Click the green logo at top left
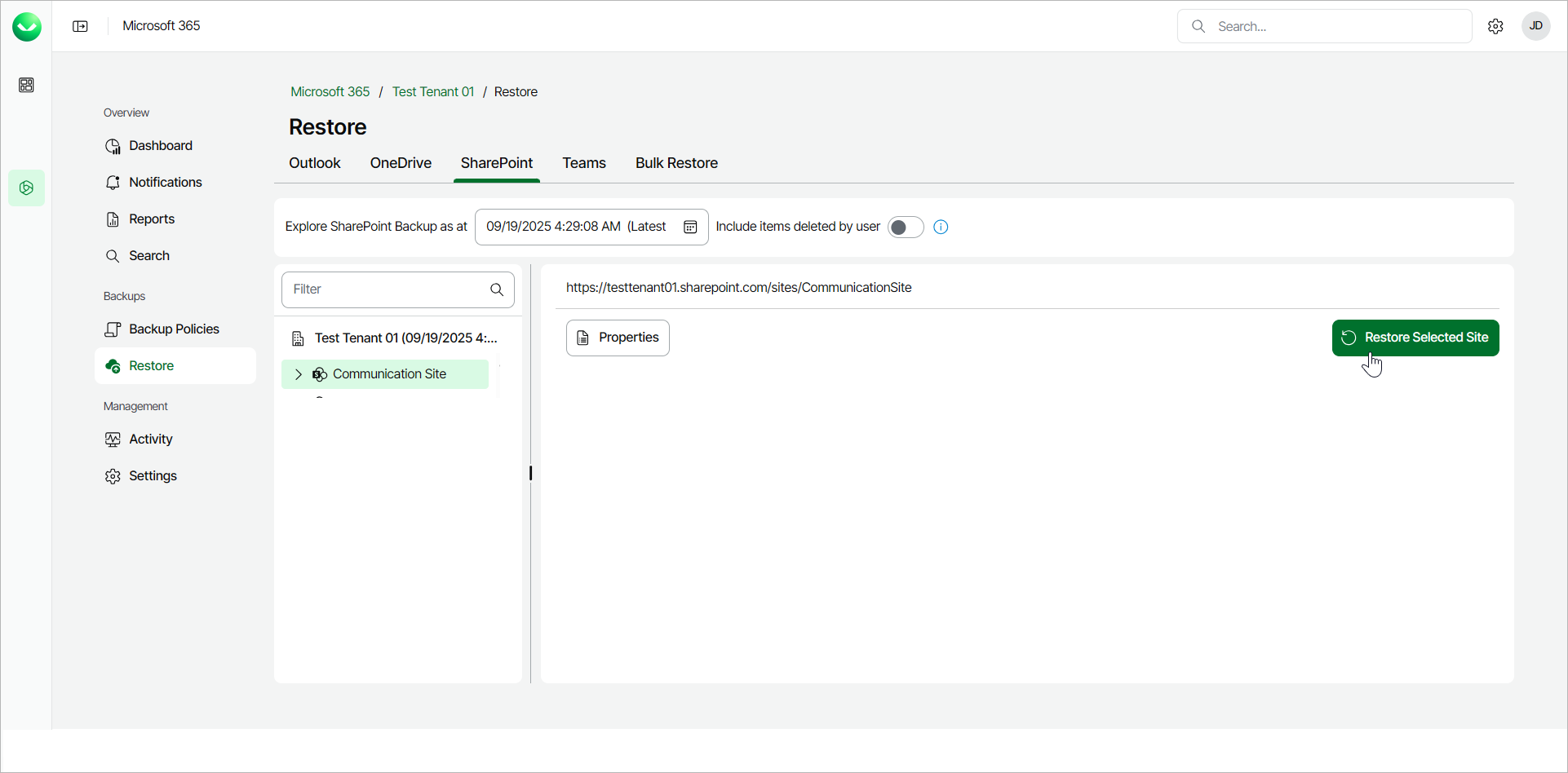The width and height of the screenshot is (1568, 773). (x=26, y=26)
